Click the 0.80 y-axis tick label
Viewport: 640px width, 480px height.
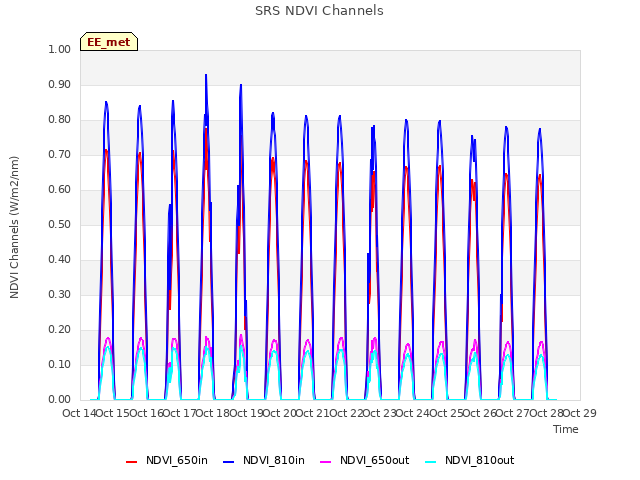(60, 120)
